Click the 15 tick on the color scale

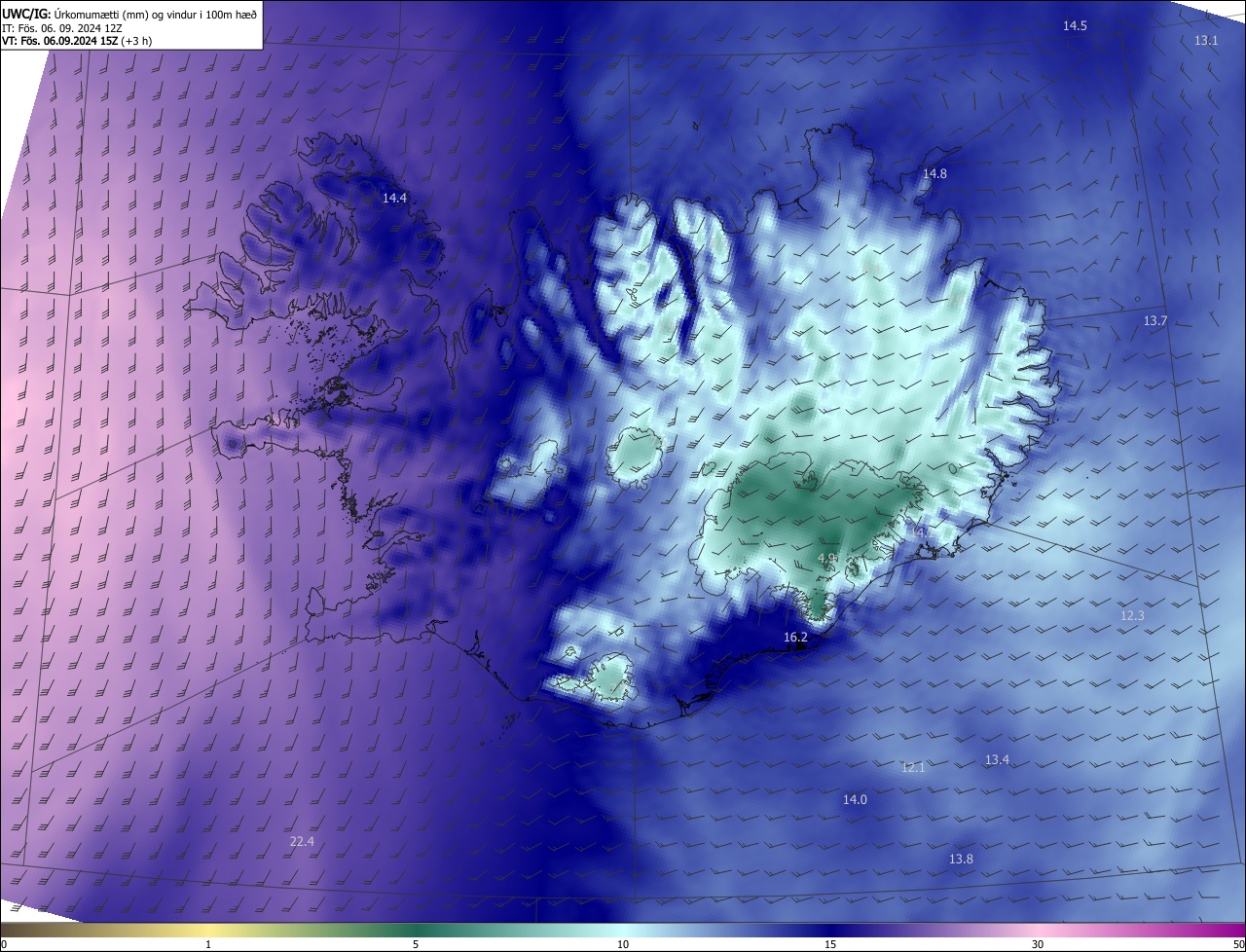[830, 945]
